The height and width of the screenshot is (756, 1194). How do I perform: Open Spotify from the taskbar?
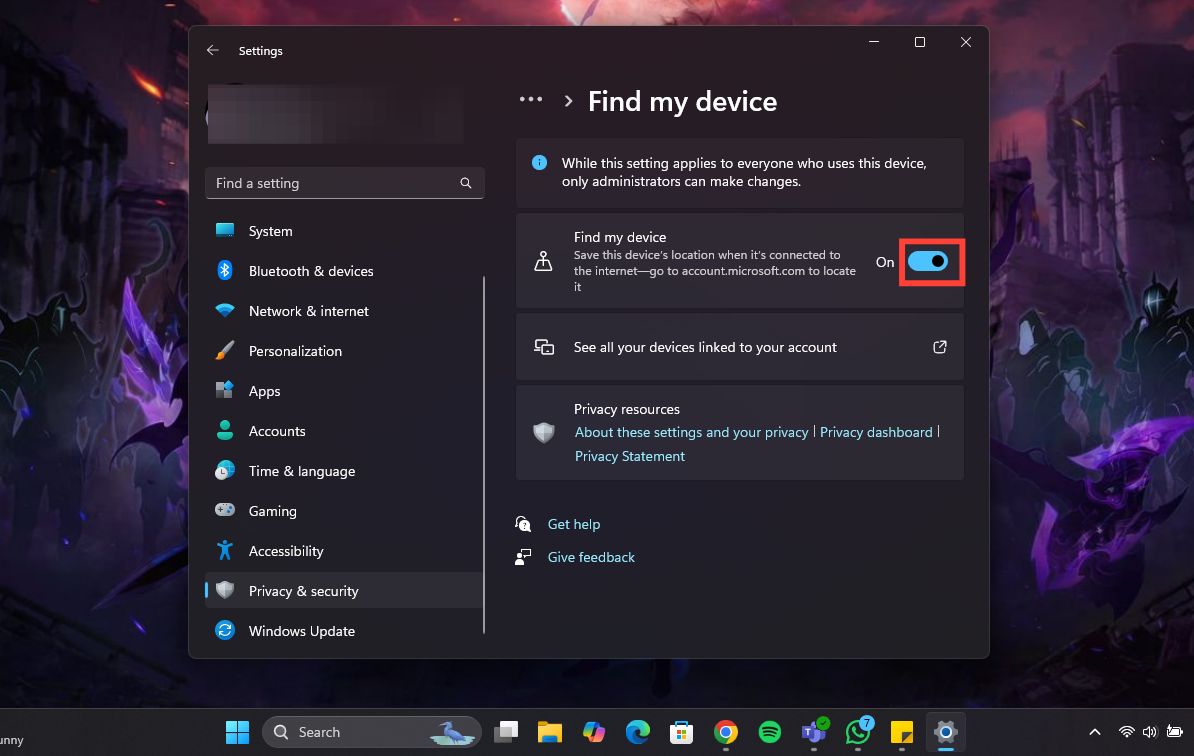coord(770,732)
